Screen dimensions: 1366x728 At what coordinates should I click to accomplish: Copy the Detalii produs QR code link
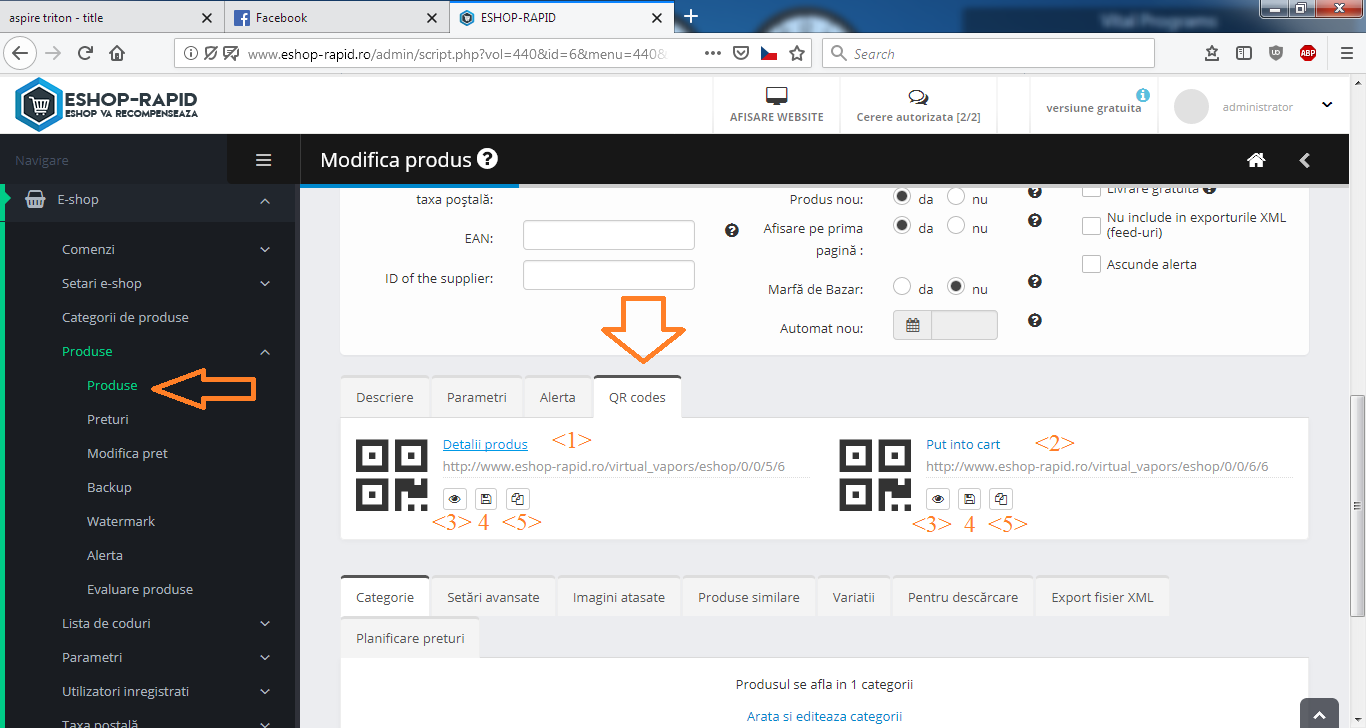[x=518, y=498]
